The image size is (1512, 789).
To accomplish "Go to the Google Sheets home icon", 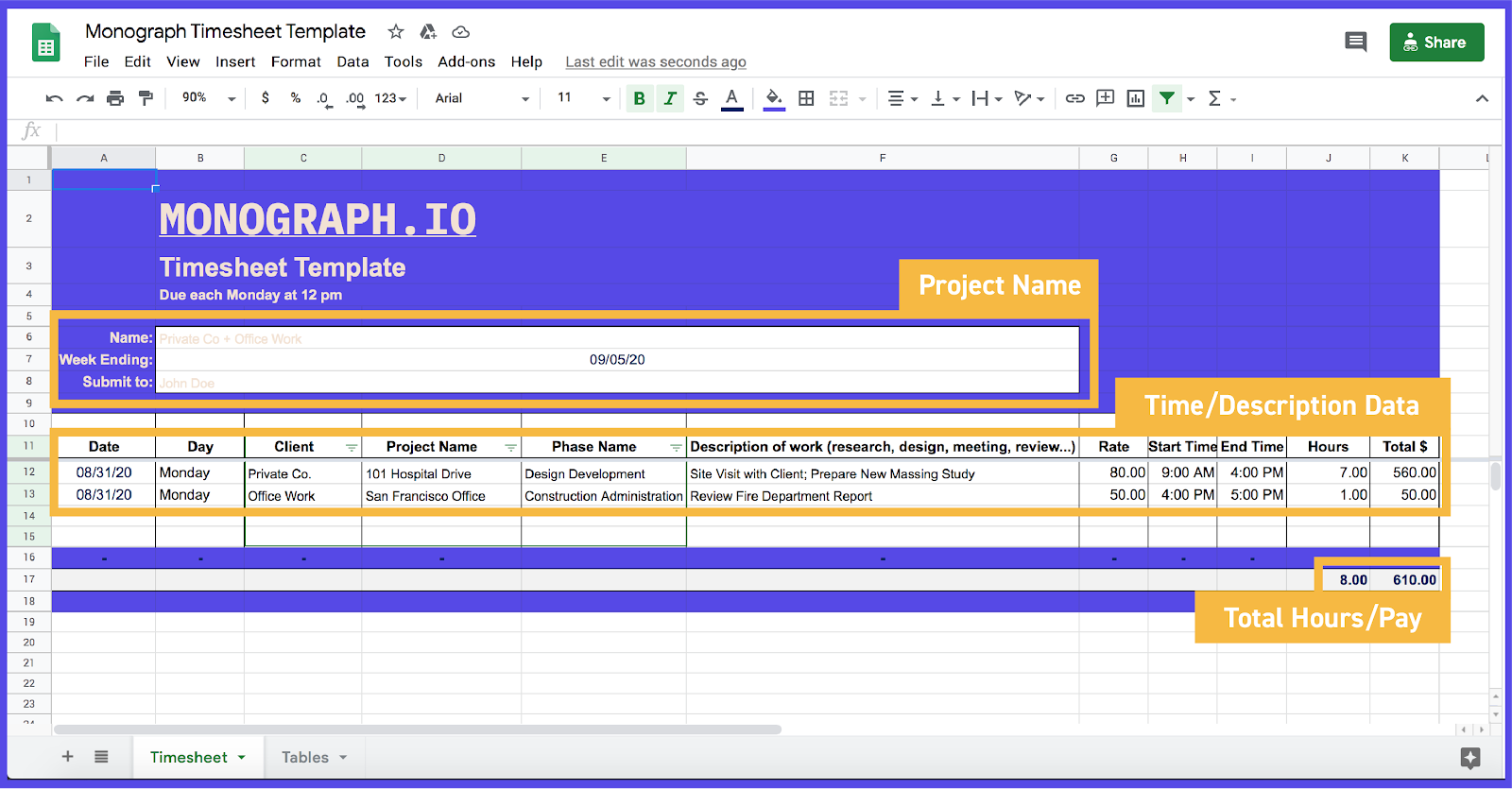I will [46, 43].
